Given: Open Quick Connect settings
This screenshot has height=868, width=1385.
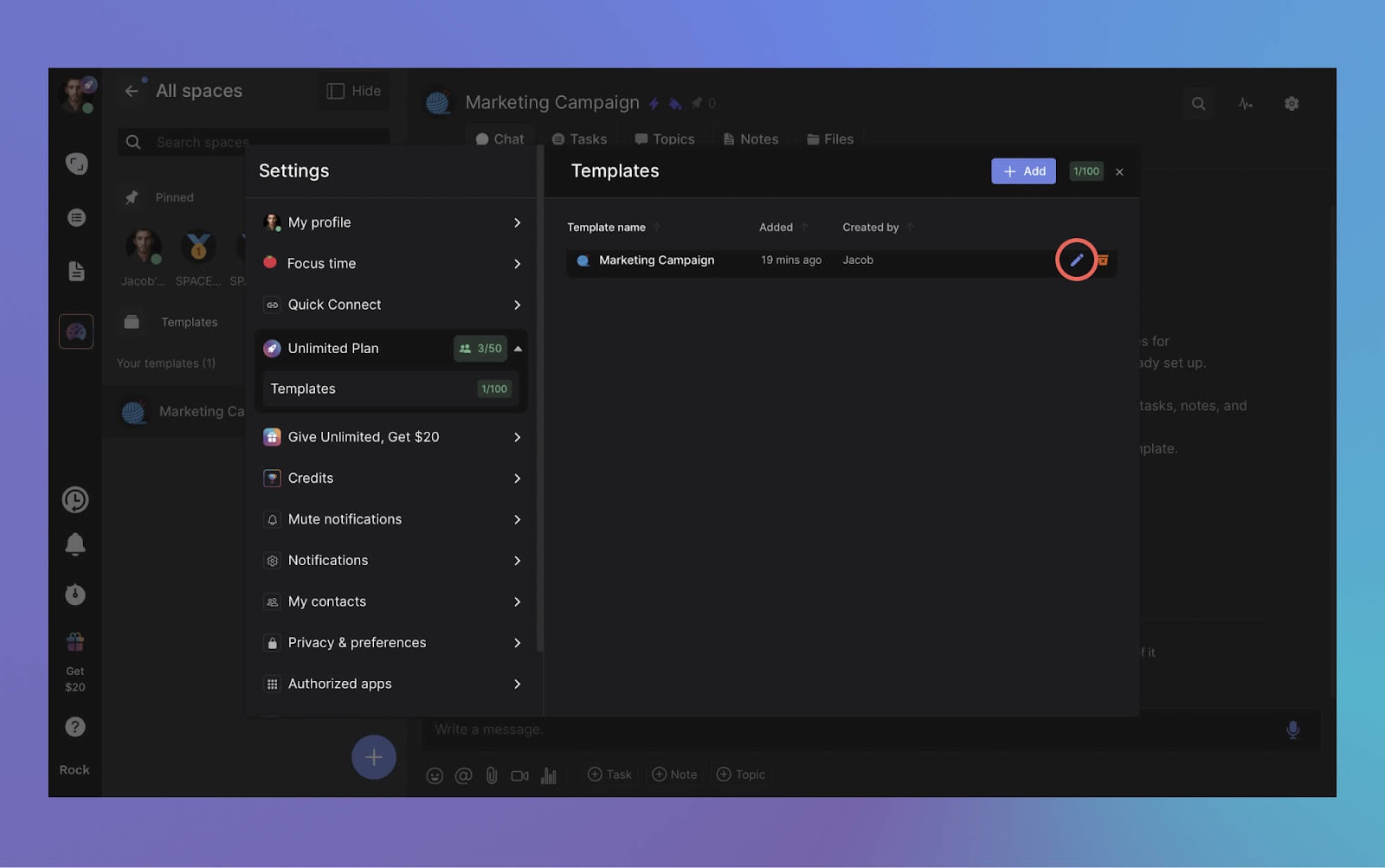Looking at the screenshot, I should pos(391,305).
